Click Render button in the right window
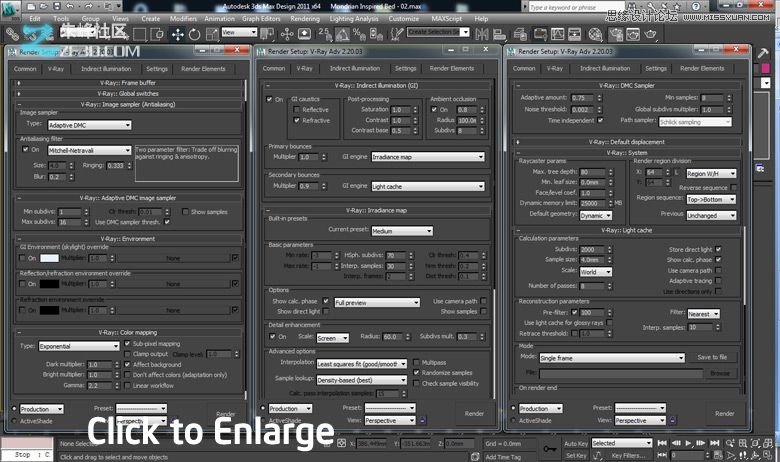Viewport: 780px width, 462px height. tap(724, 413)
